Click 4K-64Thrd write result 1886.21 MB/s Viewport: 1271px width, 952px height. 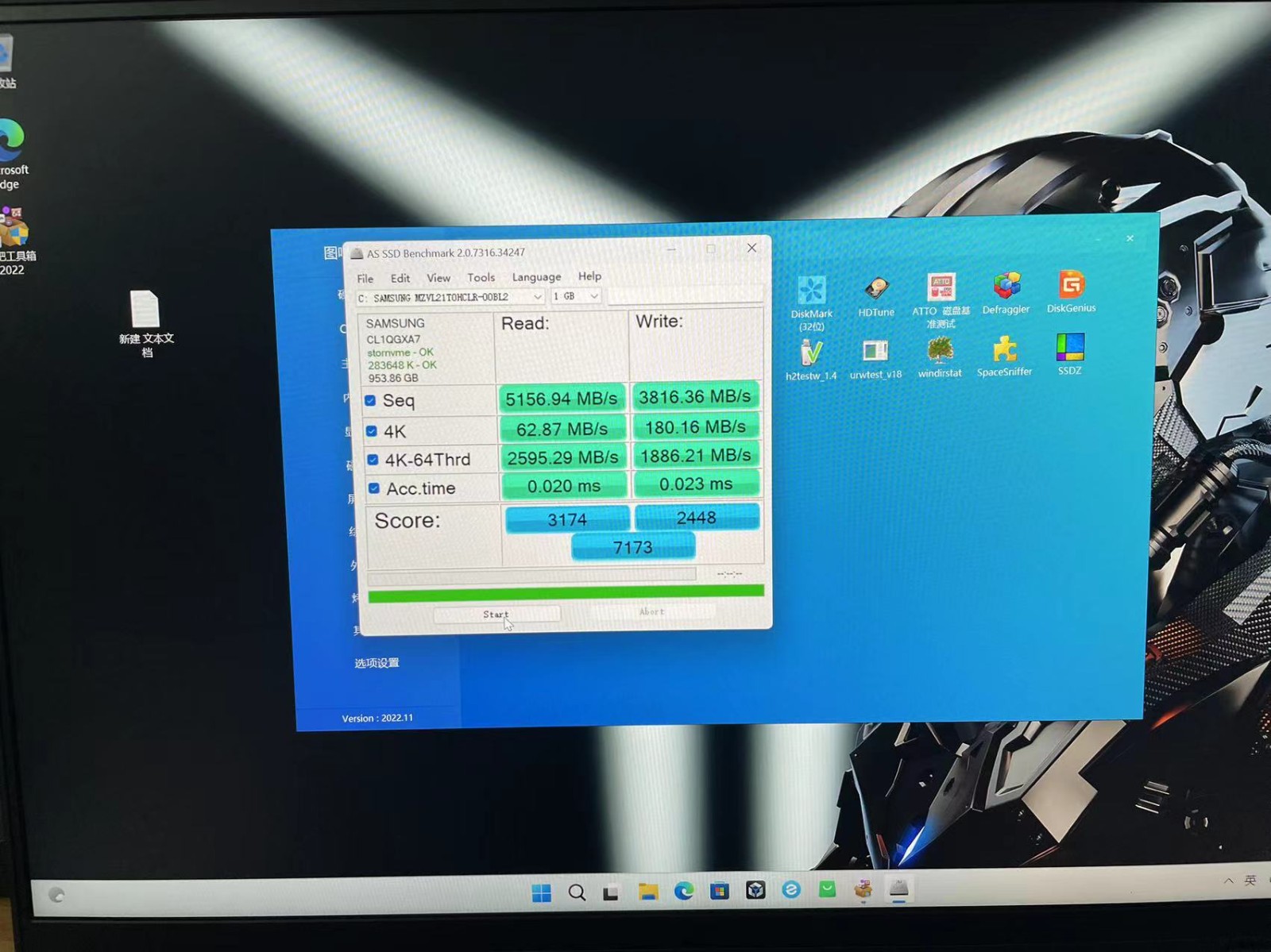pyautogui.click(x=696, y=455)
